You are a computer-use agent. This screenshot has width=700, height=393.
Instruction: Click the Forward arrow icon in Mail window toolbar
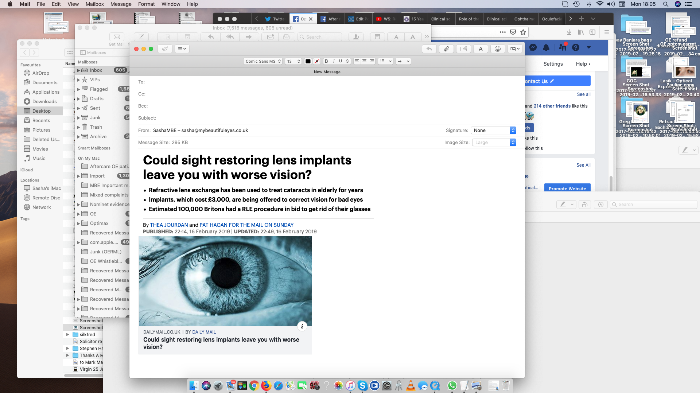click(x=249, y=37)
